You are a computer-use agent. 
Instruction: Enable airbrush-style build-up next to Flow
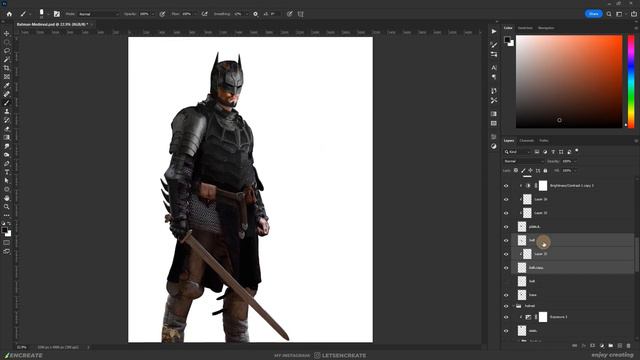pyautogui.click(x=205, y=14)
